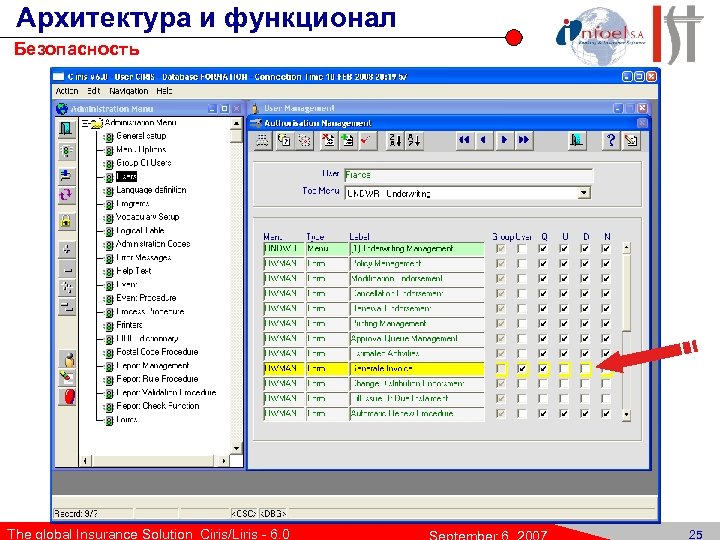Click the sort ascending icon with arrow
Viewport: 720px width, 540px height.
[414, 140]
